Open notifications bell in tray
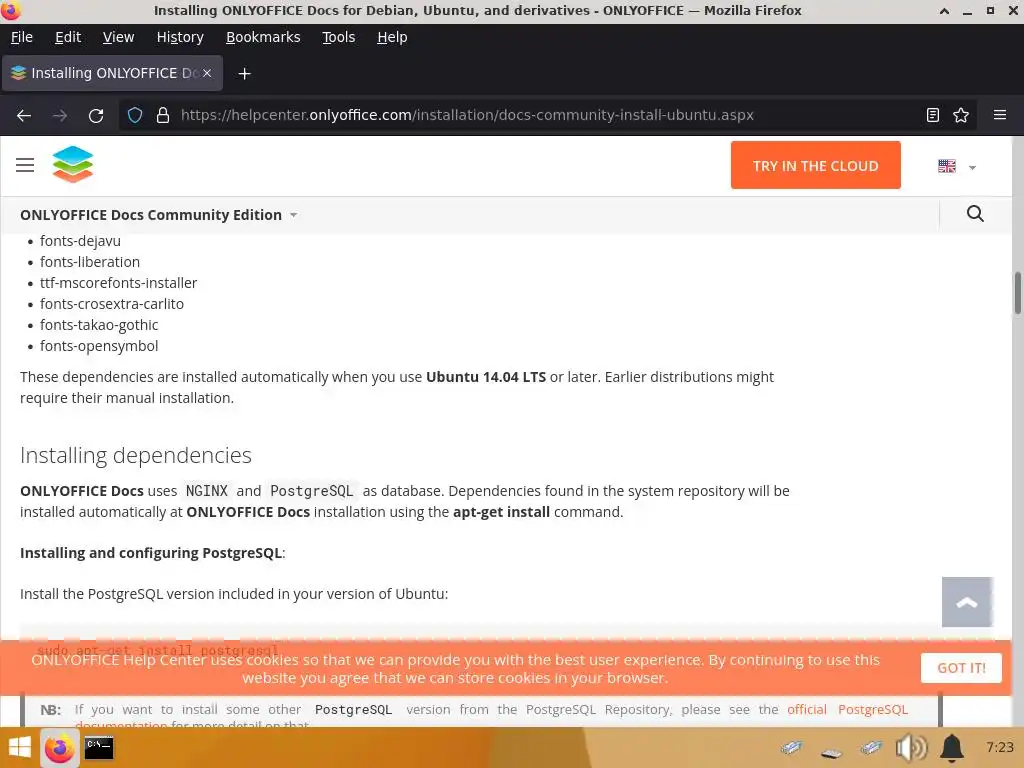 (952, 748)
